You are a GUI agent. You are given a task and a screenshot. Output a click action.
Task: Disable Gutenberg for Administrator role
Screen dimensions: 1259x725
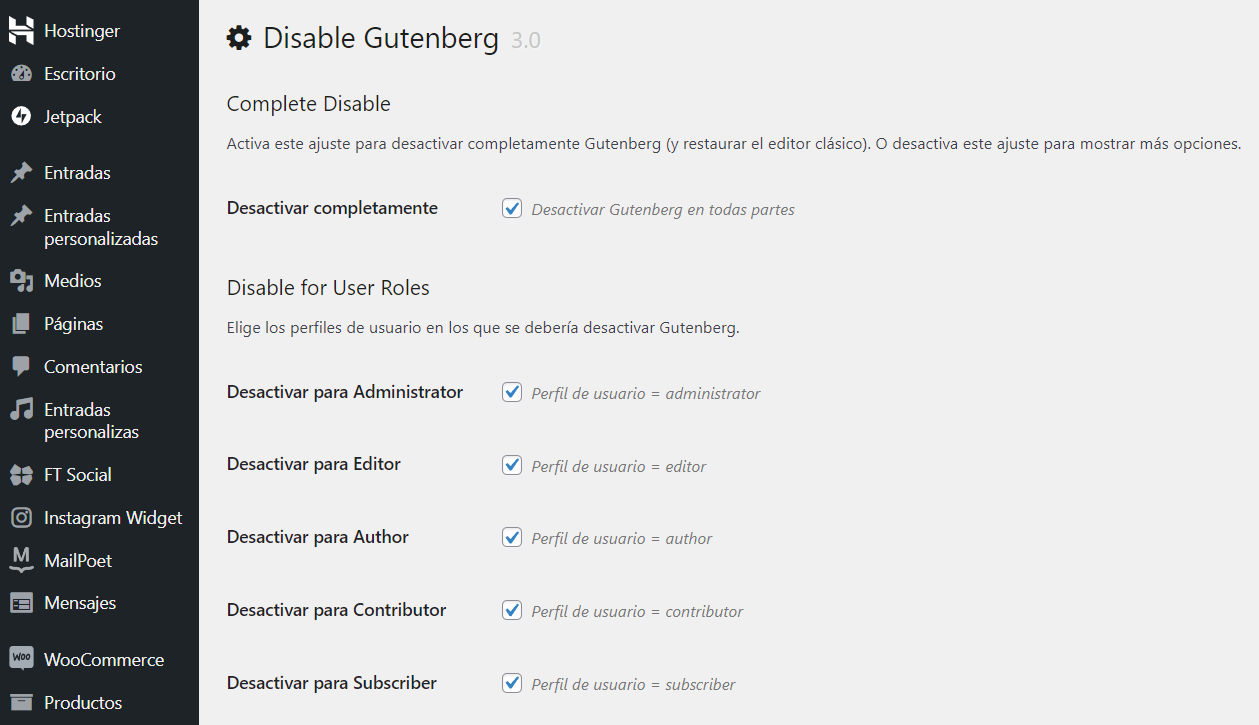point(512,392)
